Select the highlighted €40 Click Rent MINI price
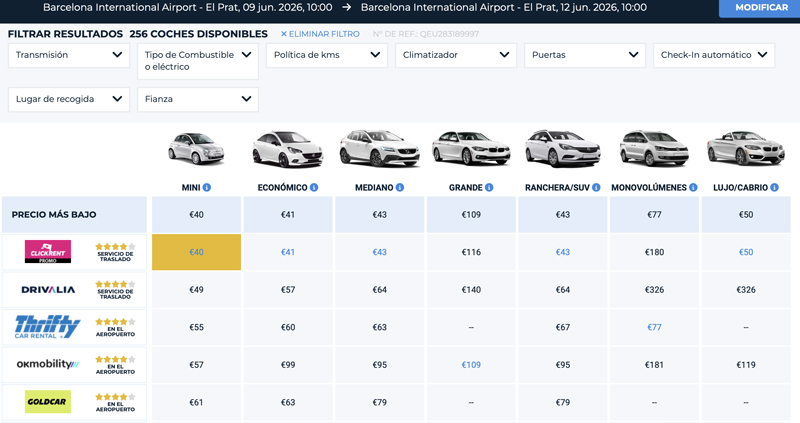Image resolution: width=800 pixels, height=423 pixels. point(196,252)
